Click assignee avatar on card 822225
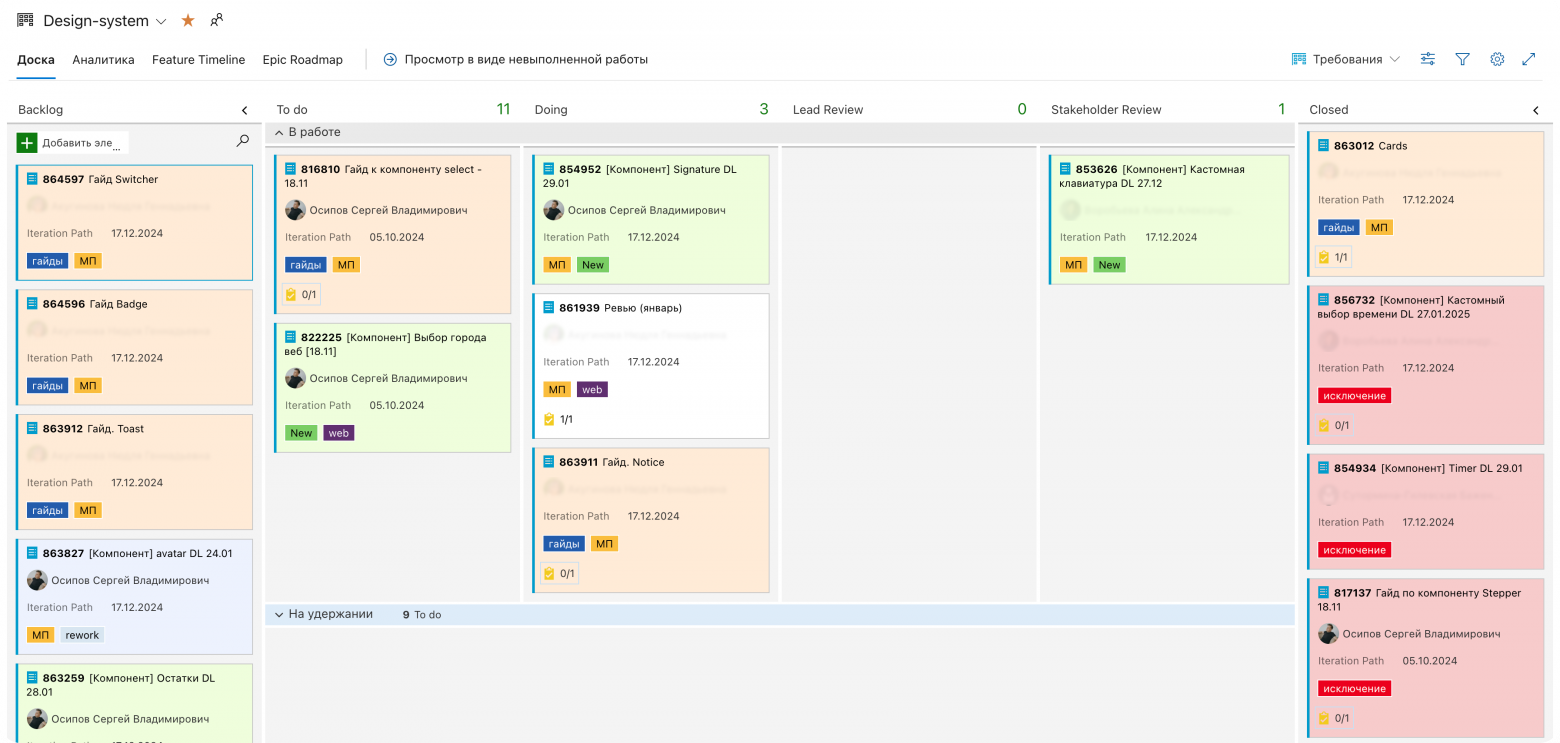1560x743 pixels. [x=295, y=378]
